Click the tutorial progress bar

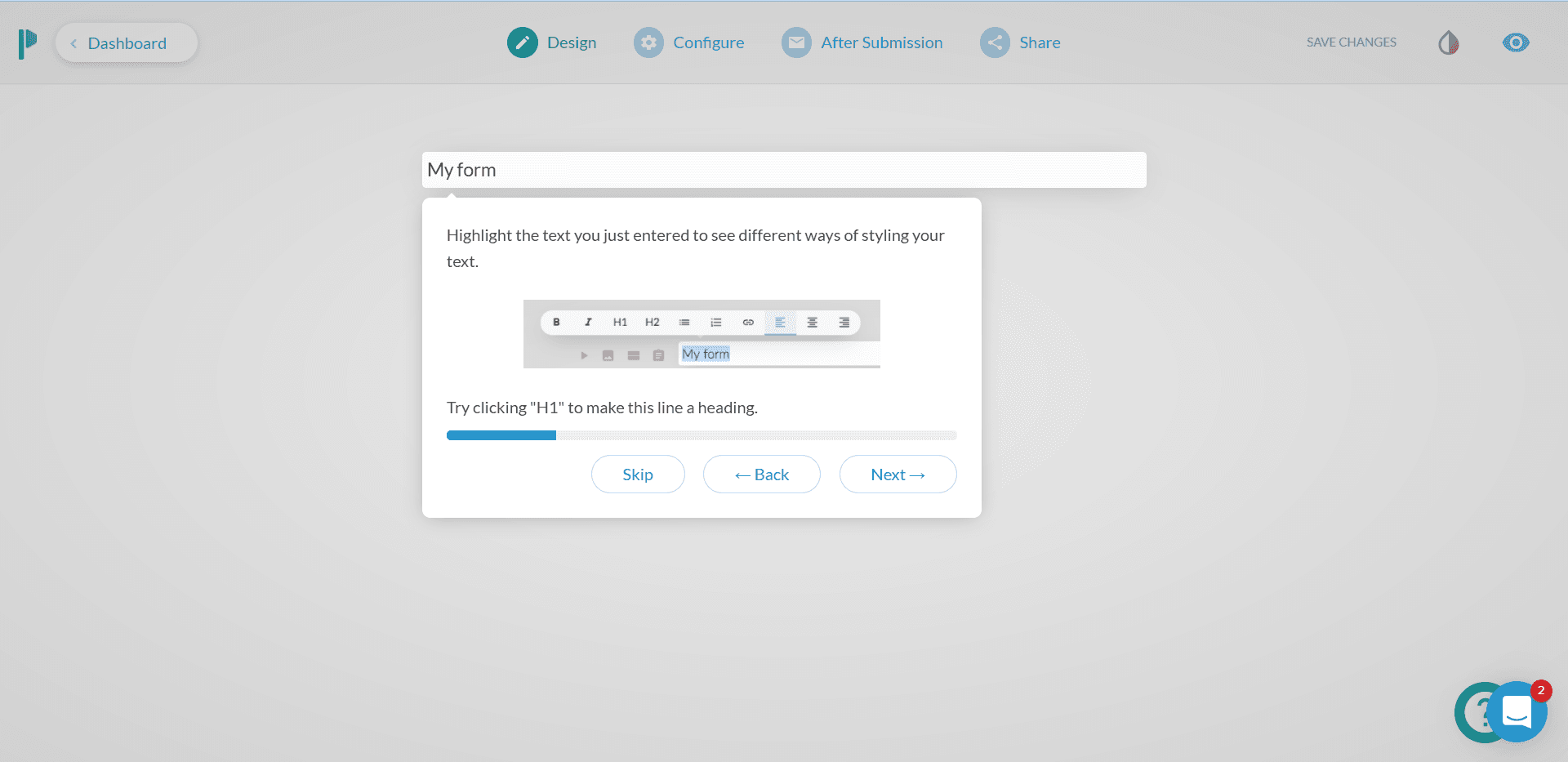(702, 435)
